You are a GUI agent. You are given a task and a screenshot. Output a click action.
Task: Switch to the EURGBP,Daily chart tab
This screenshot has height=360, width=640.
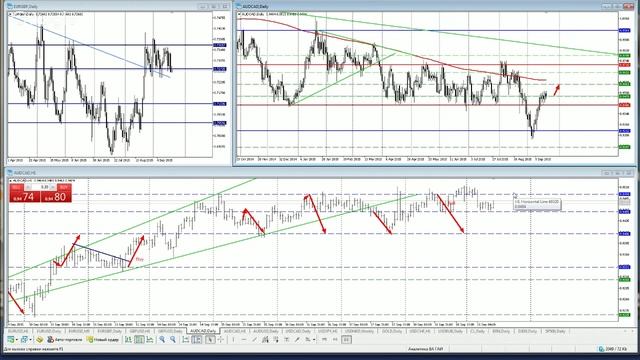click(x=109, y=331)
